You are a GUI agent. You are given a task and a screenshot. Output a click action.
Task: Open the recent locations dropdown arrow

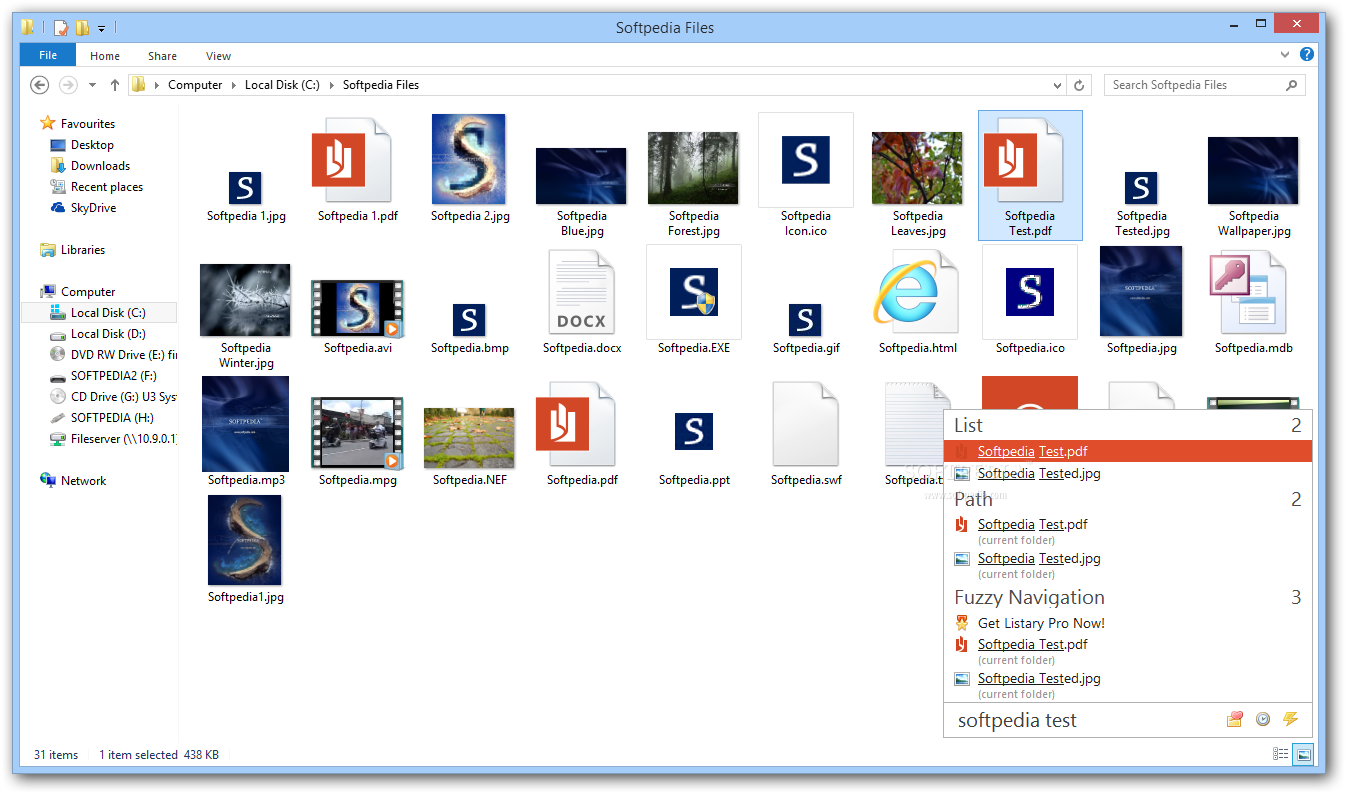tap(93, 86)
